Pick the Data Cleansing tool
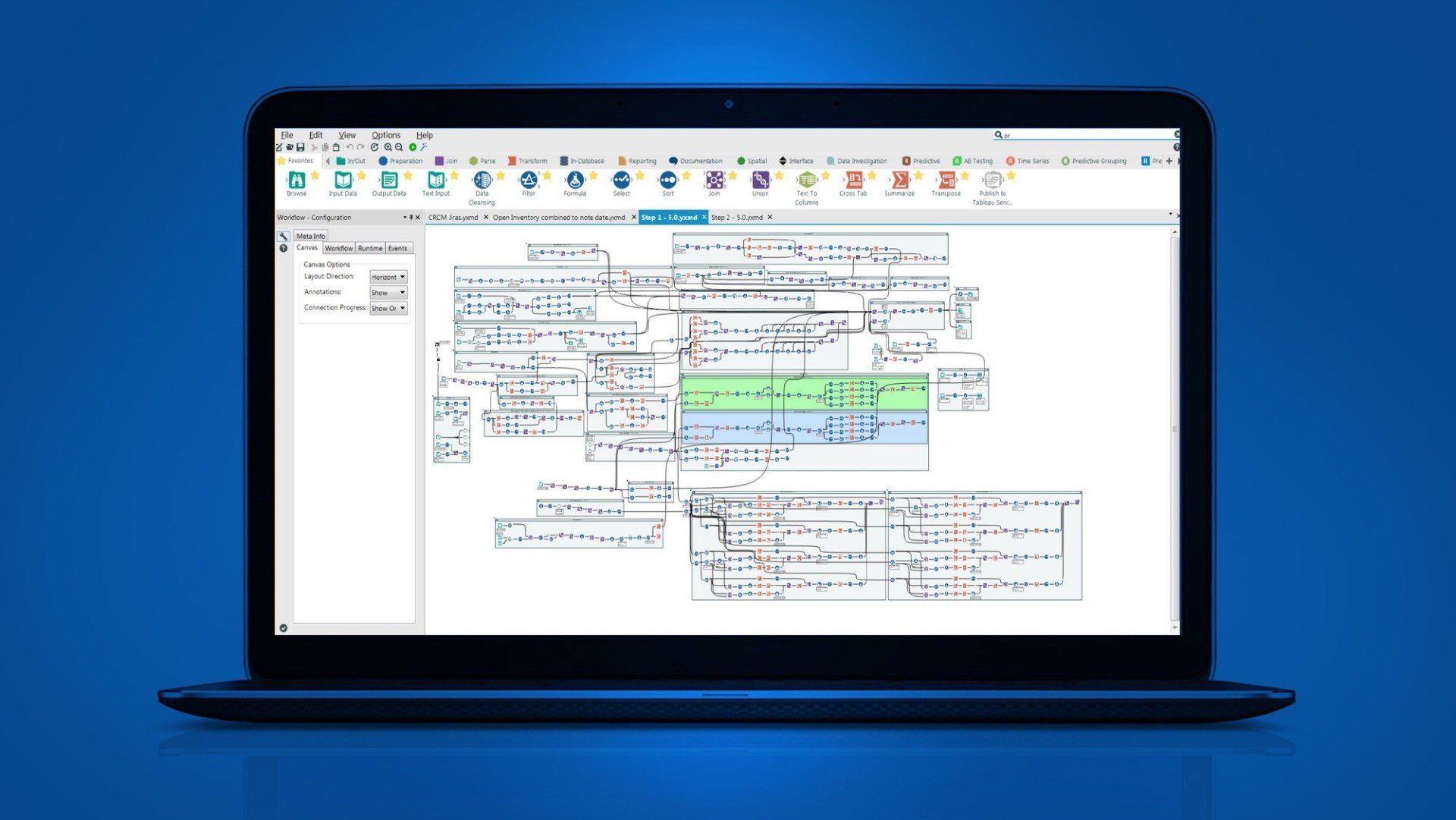This screenshot has height=820, width=1456. [482, 181]
